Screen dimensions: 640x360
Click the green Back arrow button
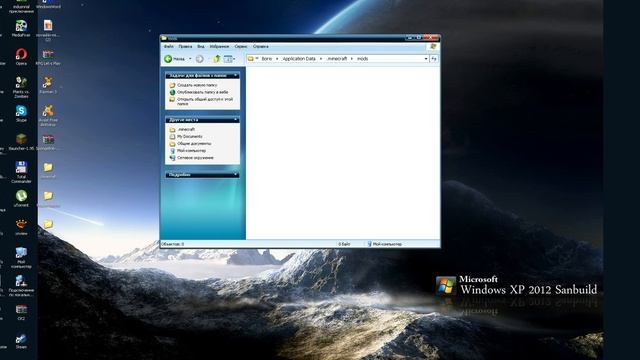(168, 59)
